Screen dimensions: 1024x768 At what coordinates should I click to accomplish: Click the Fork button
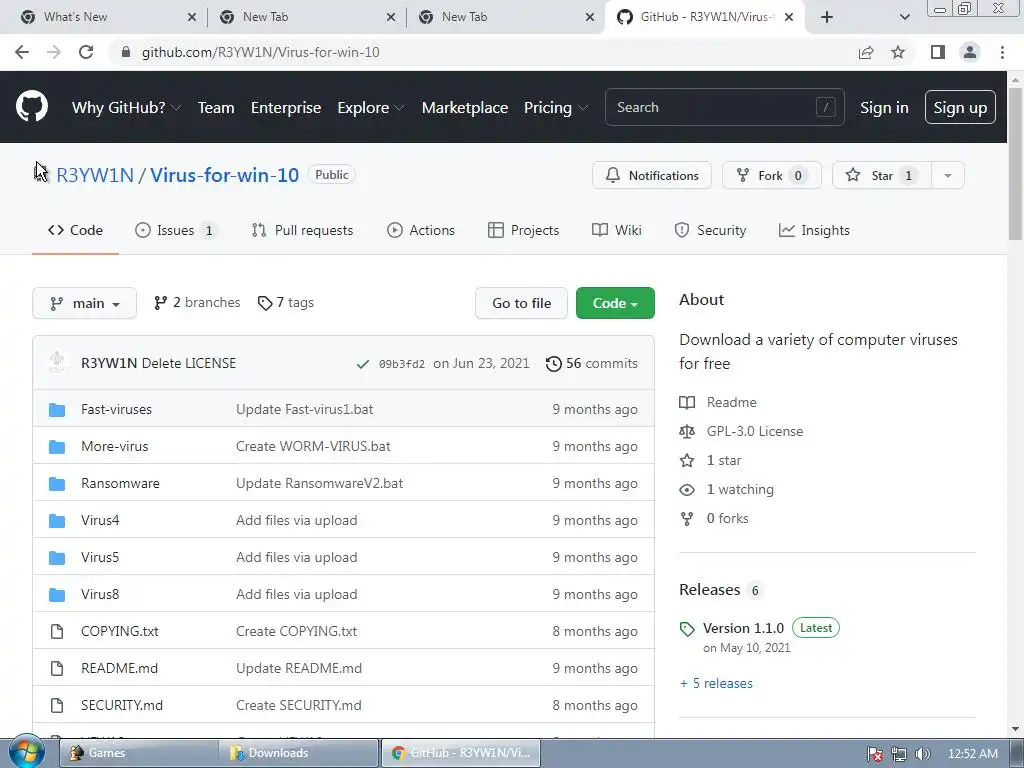(x=771, y=175)
